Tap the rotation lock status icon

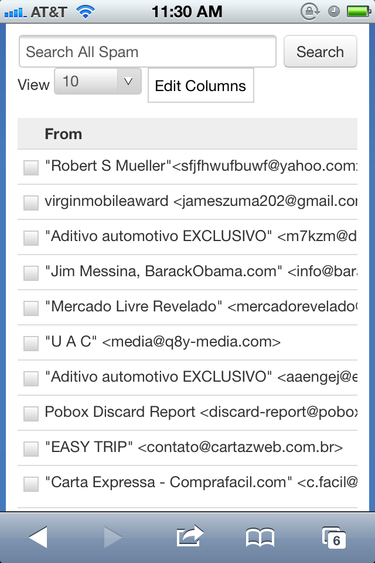(x=310, y=11)
